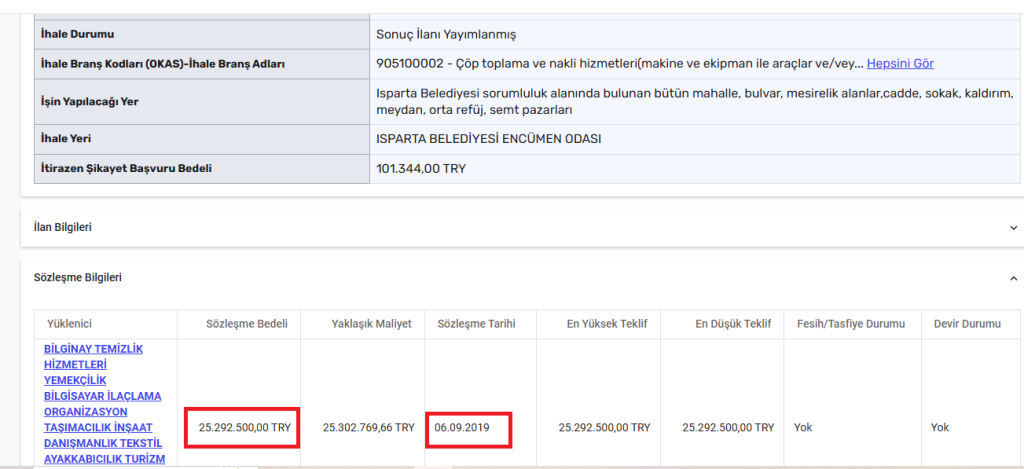Click the Yok value under Devir Durumu
The height and width of the screenshot is (469, 1024).
(x=940, y=428)
